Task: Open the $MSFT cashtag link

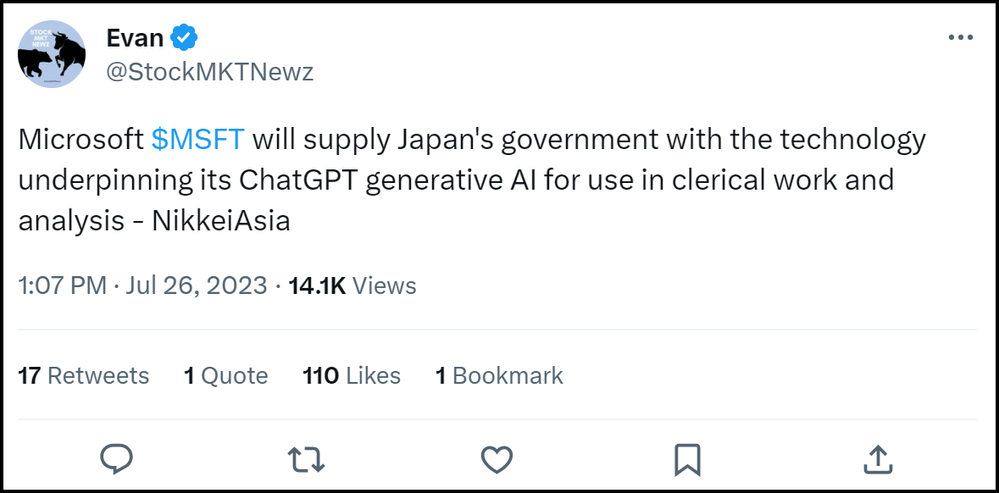Action: point(197,139)
